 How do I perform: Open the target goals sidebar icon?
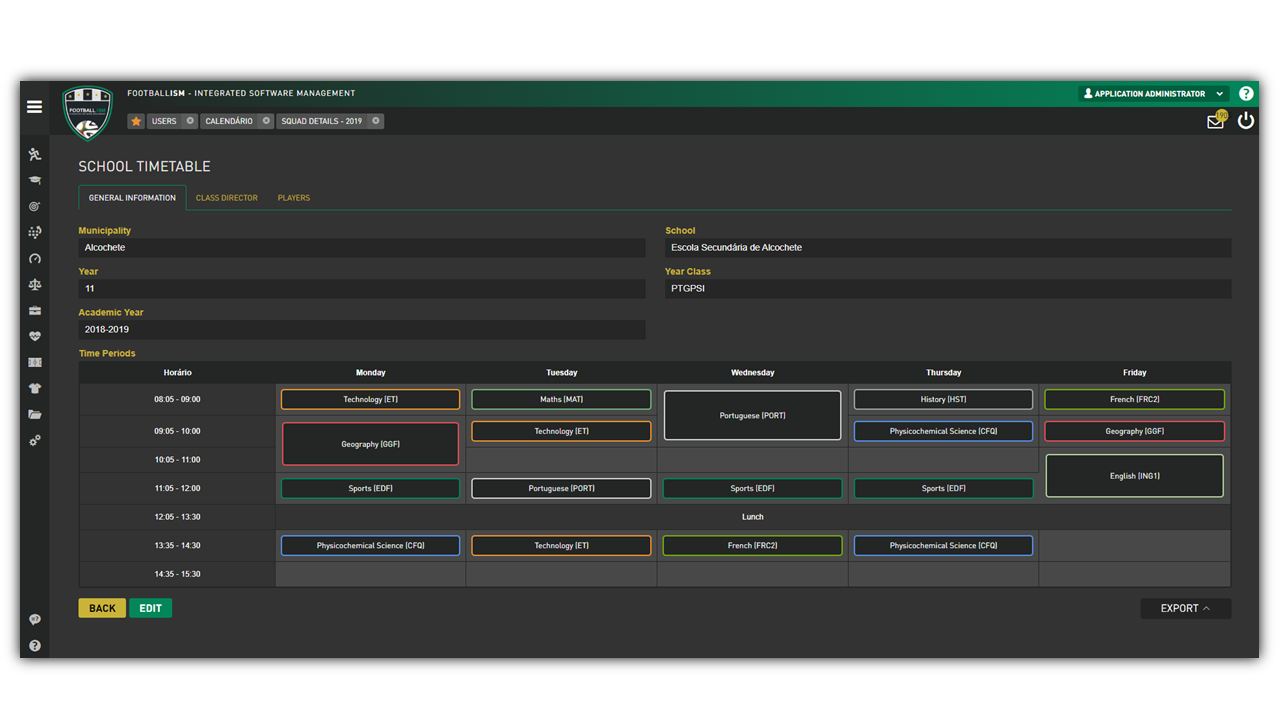coord(35,206)
